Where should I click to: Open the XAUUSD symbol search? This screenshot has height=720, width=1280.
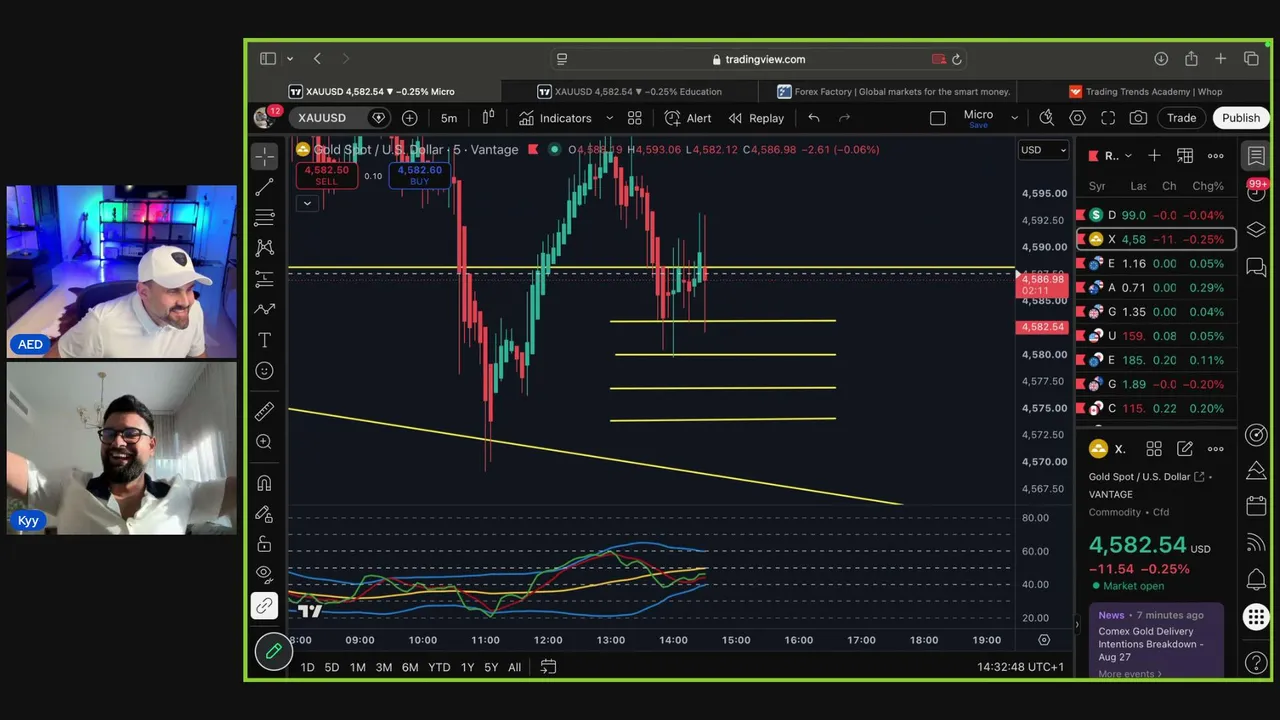[x=322, y=118]
